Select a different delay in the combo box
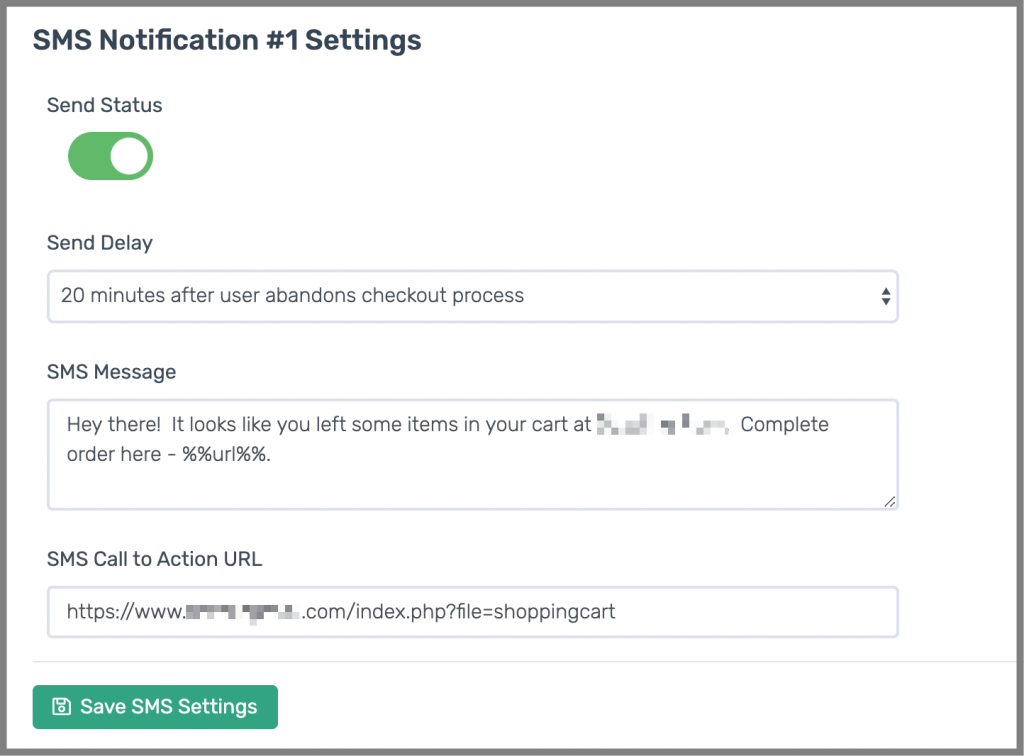This screenshot has width=1024, height=756. tap(472, 296)
